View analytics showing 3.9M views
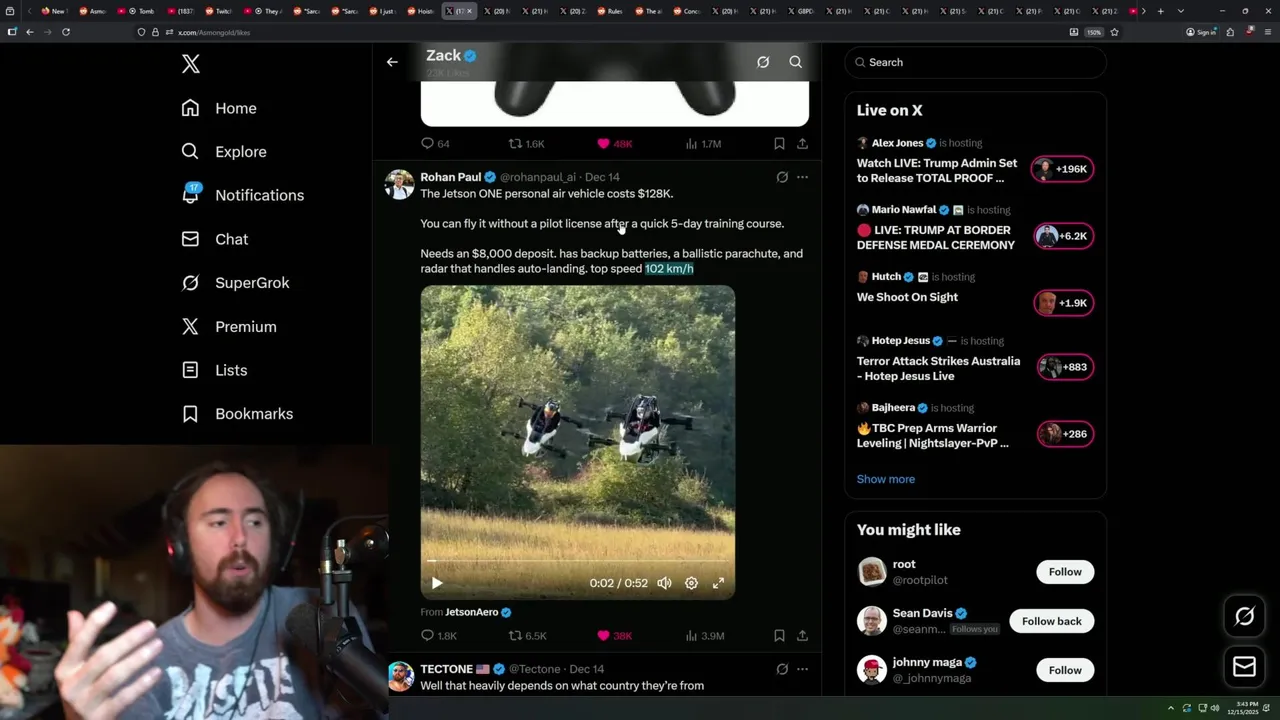 point(705,636)
